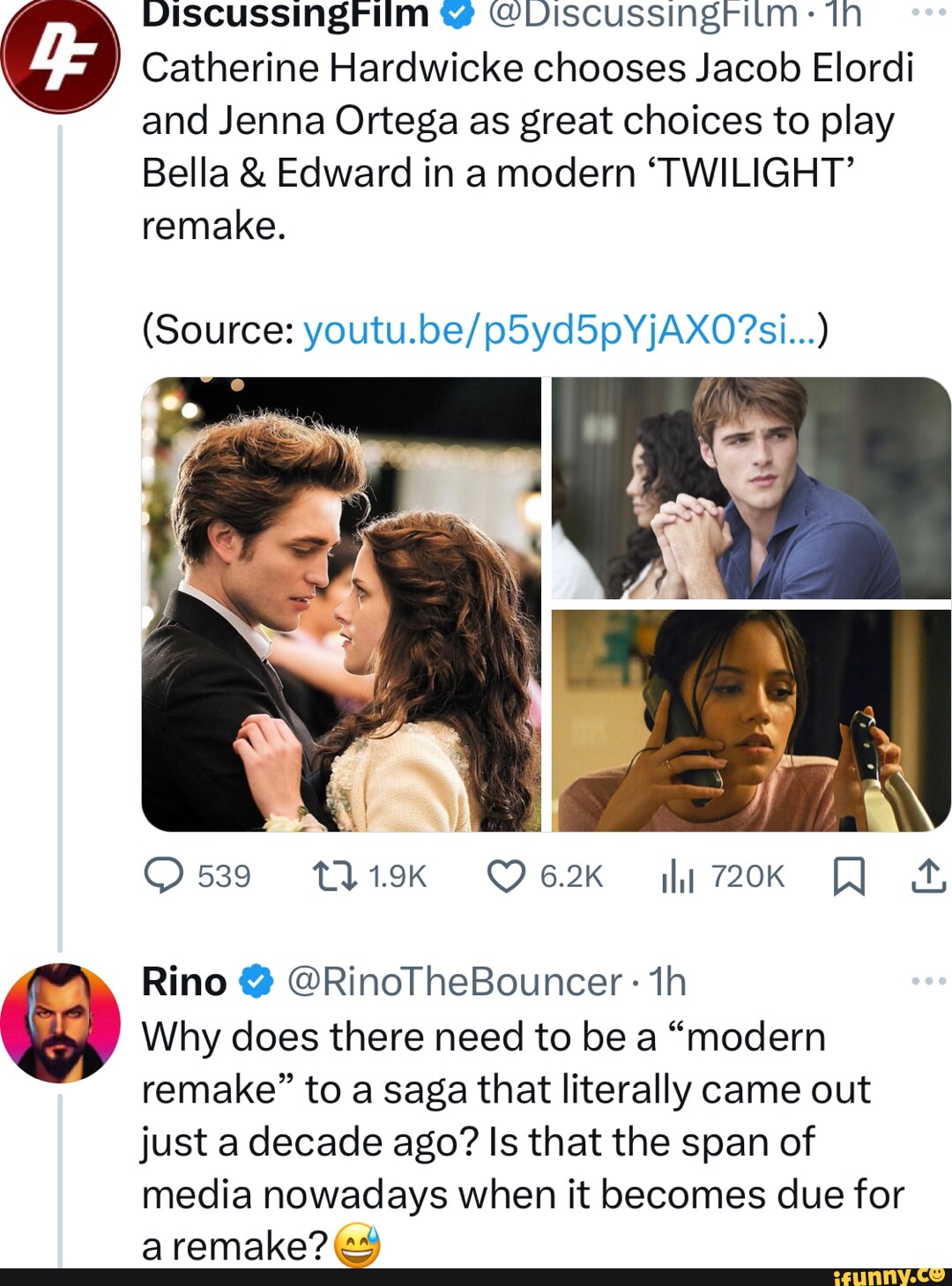Click the Rino display name

pyautogui.click(x=184, y=982)
